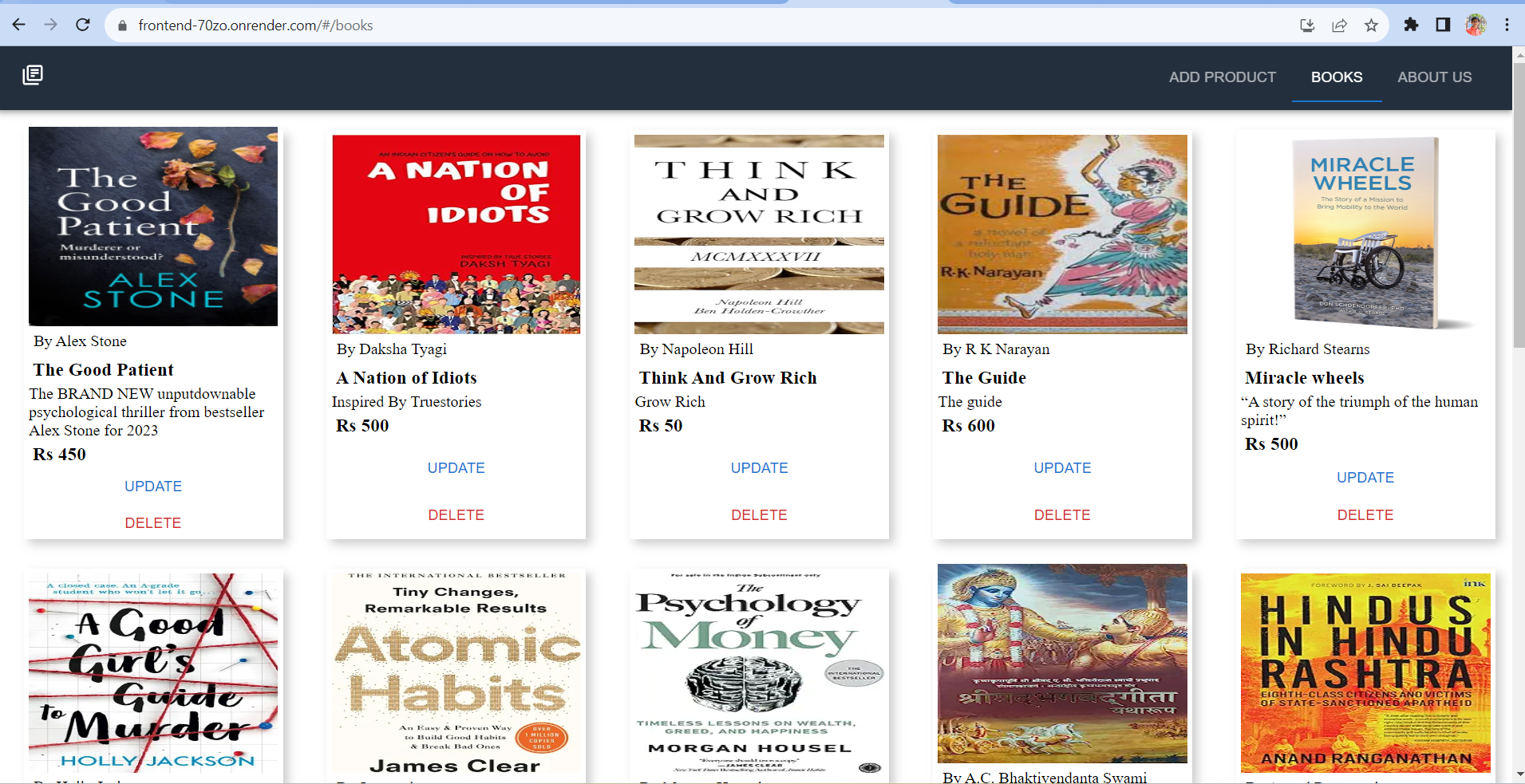The width and height of the screenshot is (1525, 784).
Task: Click the price 'Rs 50'
Action: pyautogui.click(x=661, y=426)
